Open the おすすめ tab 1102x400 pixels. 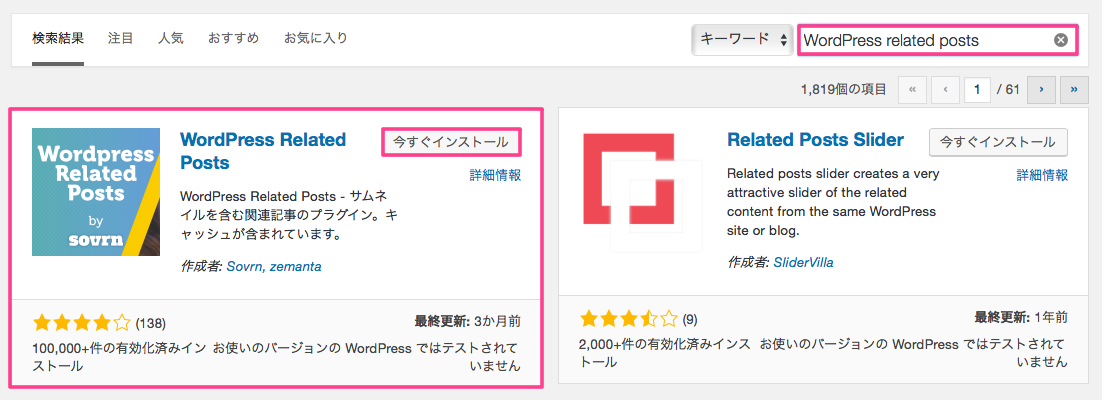tap(233, 38)
